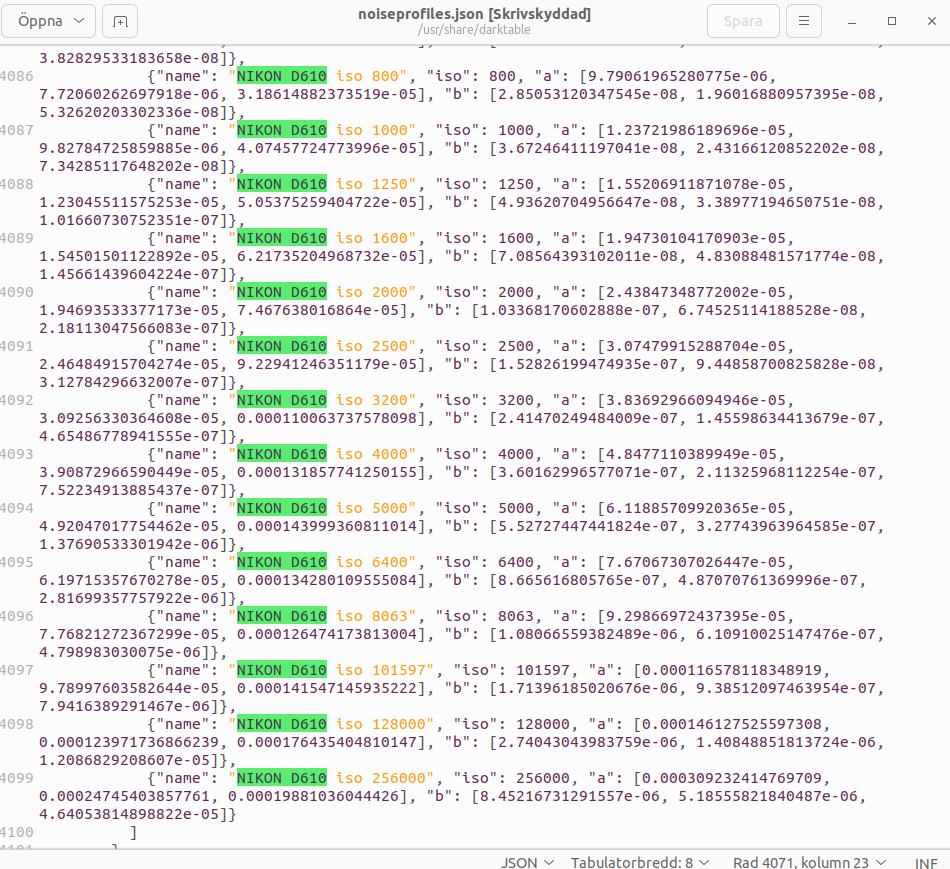The height and width of the screenshot is (869, 950).
Task: Open the Öppna file dropdown
Action: coord(48,21)
